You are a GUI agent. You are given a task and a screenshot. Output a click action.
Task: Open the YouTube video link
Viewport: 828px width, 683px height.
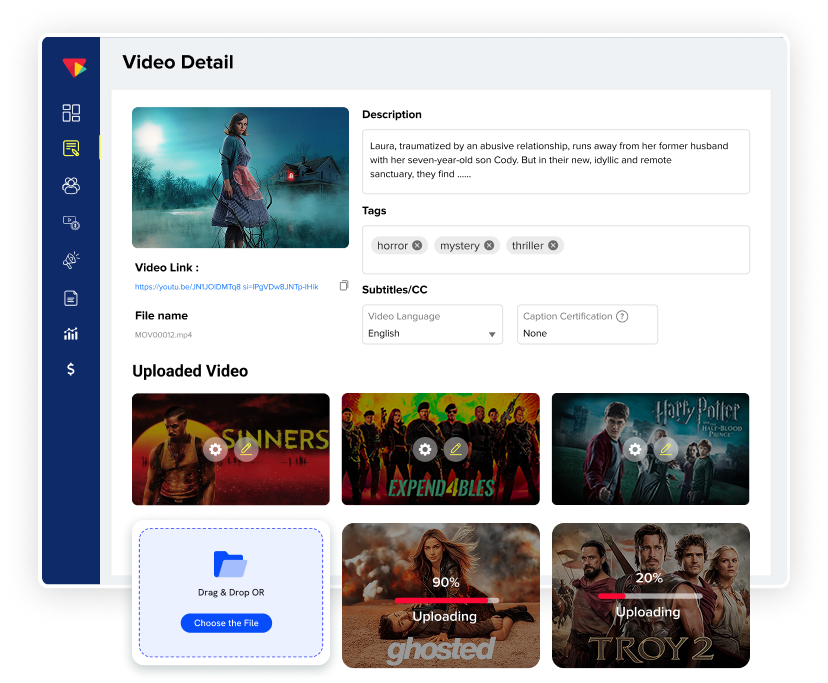[226, 287]
